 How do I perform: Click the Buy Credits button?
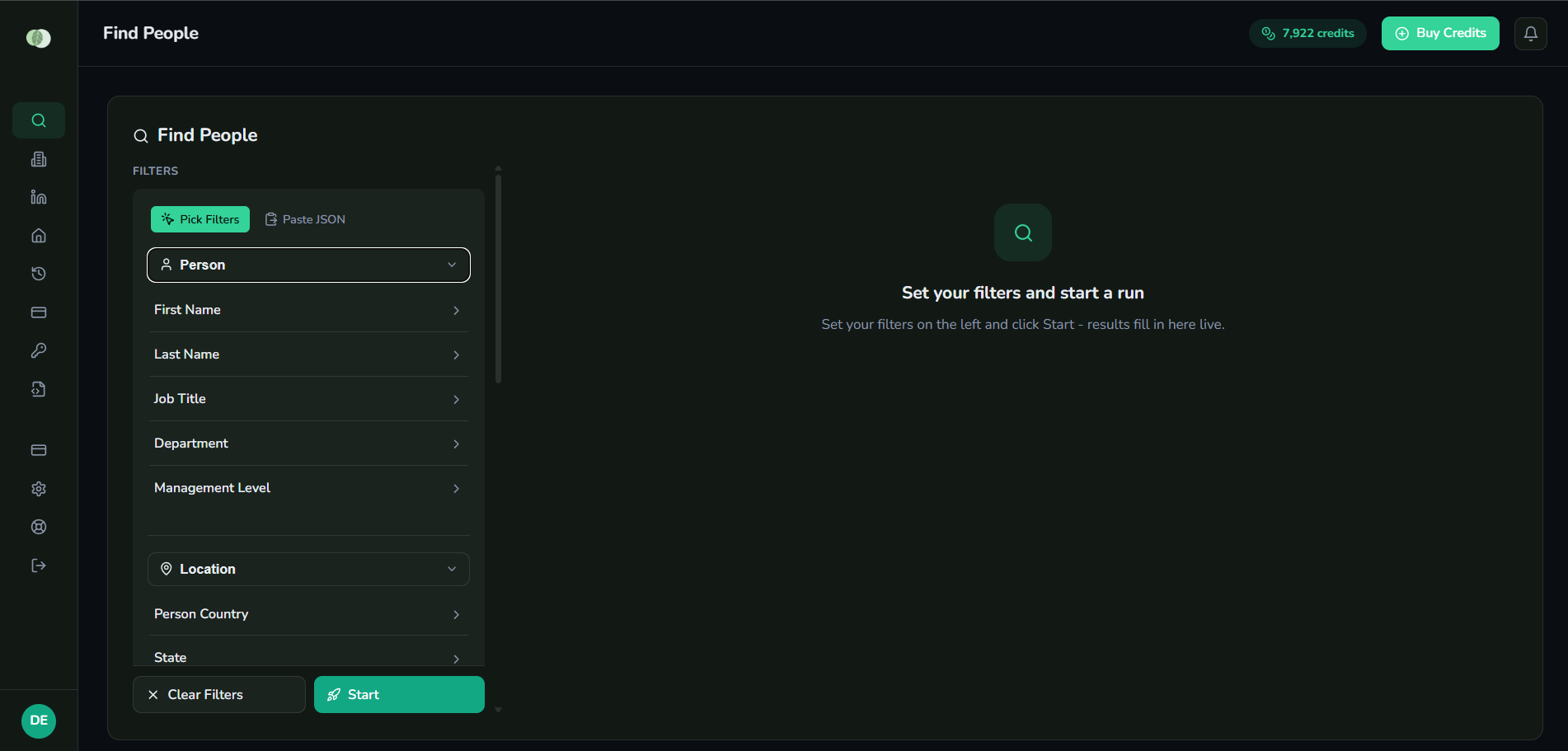[x=1440, y=34]
